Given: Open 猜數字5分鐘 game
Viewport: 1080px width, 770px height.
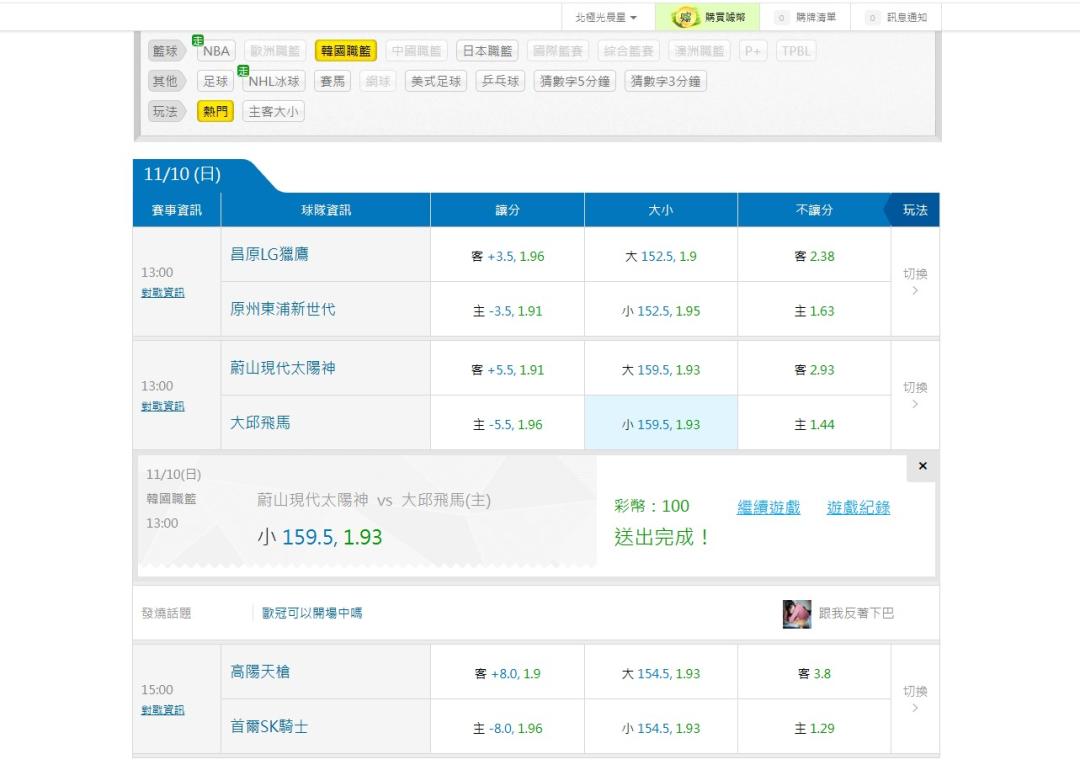Looking at the screenshot, I should (575, 81).
